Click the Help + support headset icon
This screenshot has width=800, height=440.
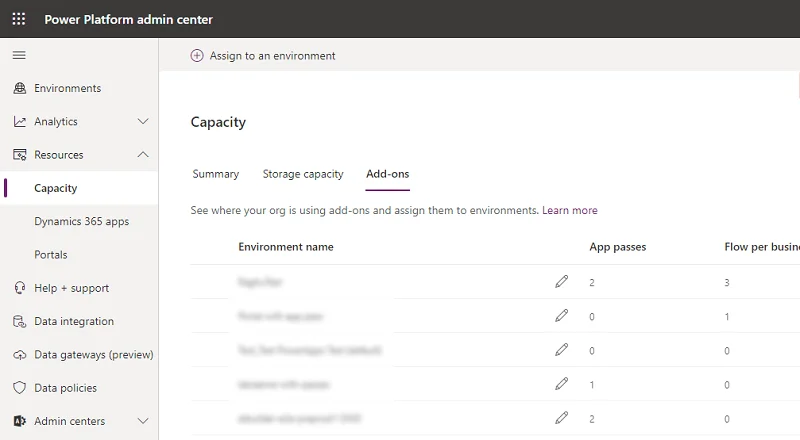(x=19, y=288)
